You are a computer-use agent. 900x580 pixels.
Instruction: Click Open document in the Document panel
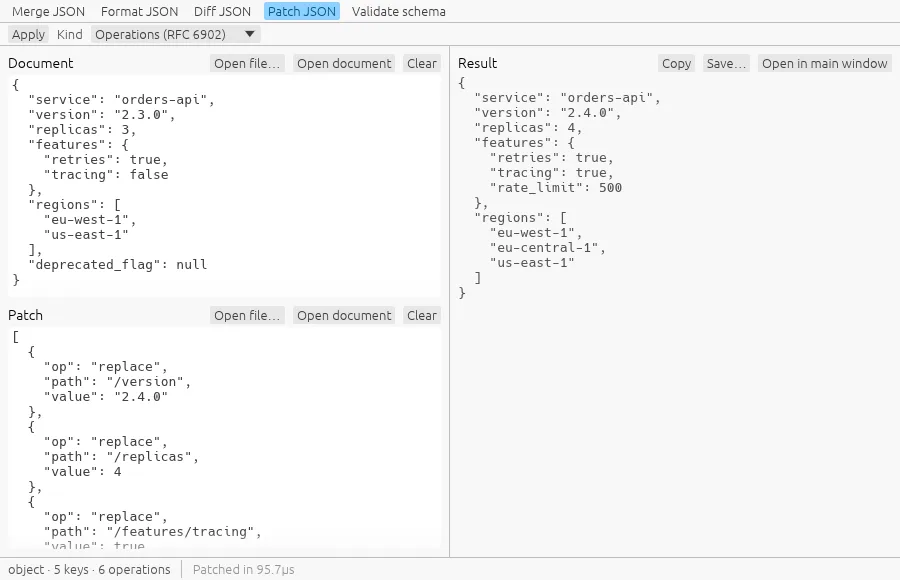[344, 64]
